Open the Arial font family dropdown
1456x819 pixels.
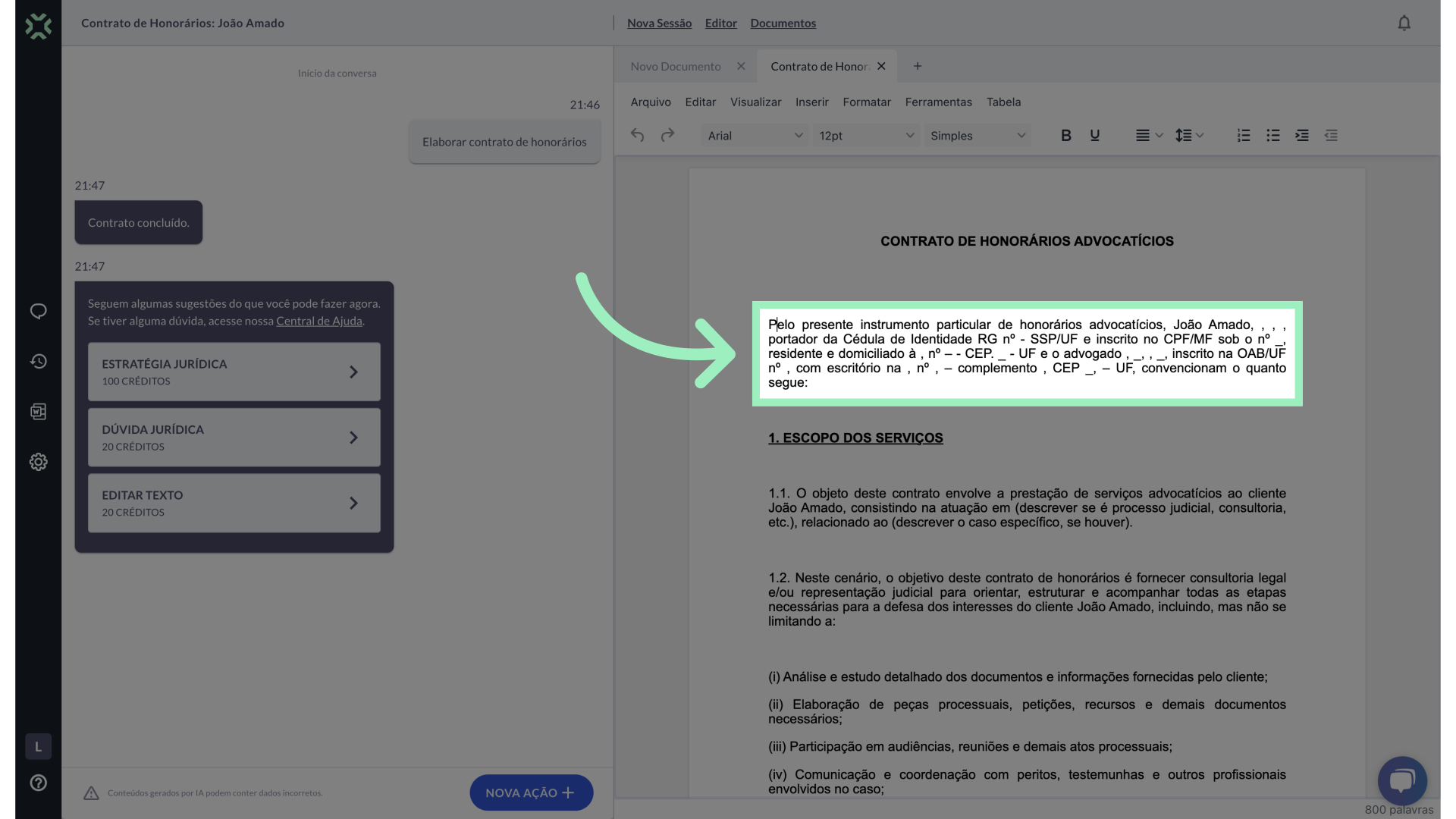(x=755, y=135)
